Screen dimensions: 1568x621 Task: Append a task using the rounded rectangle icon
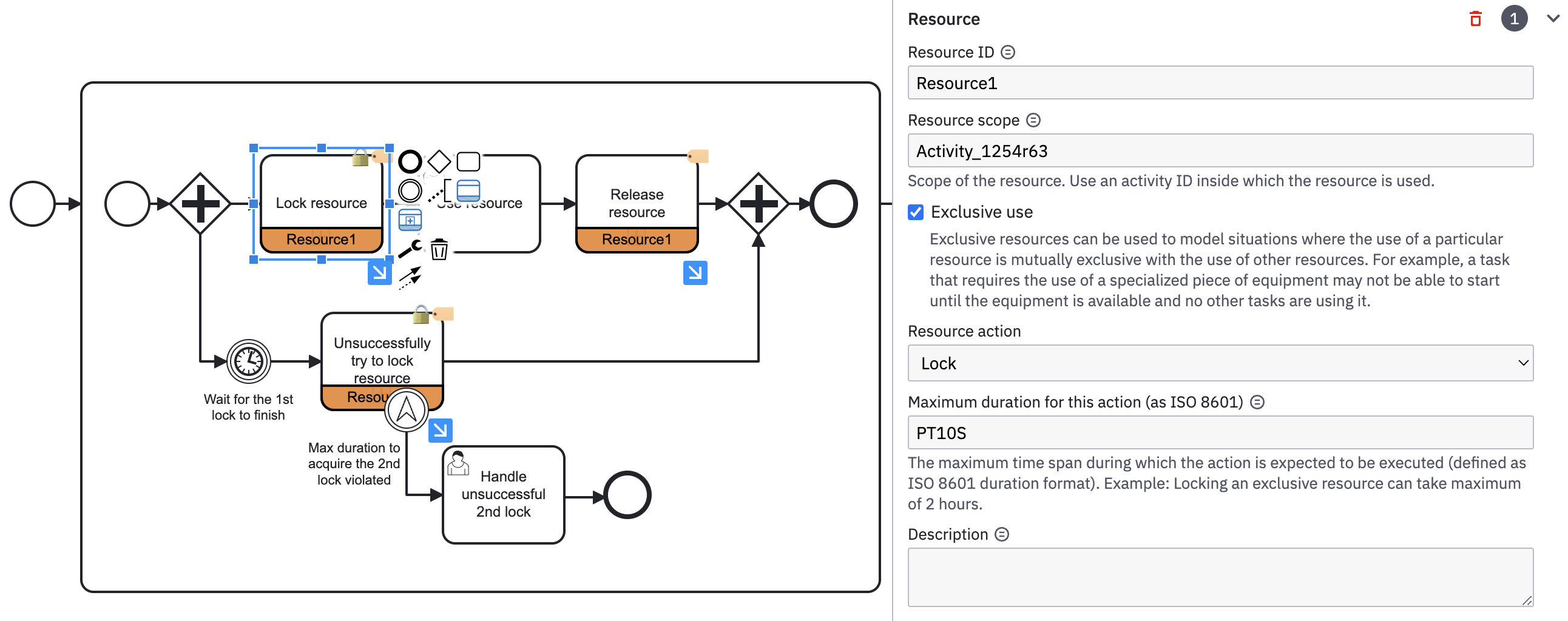pyautogui.click(x=468, y=162)
